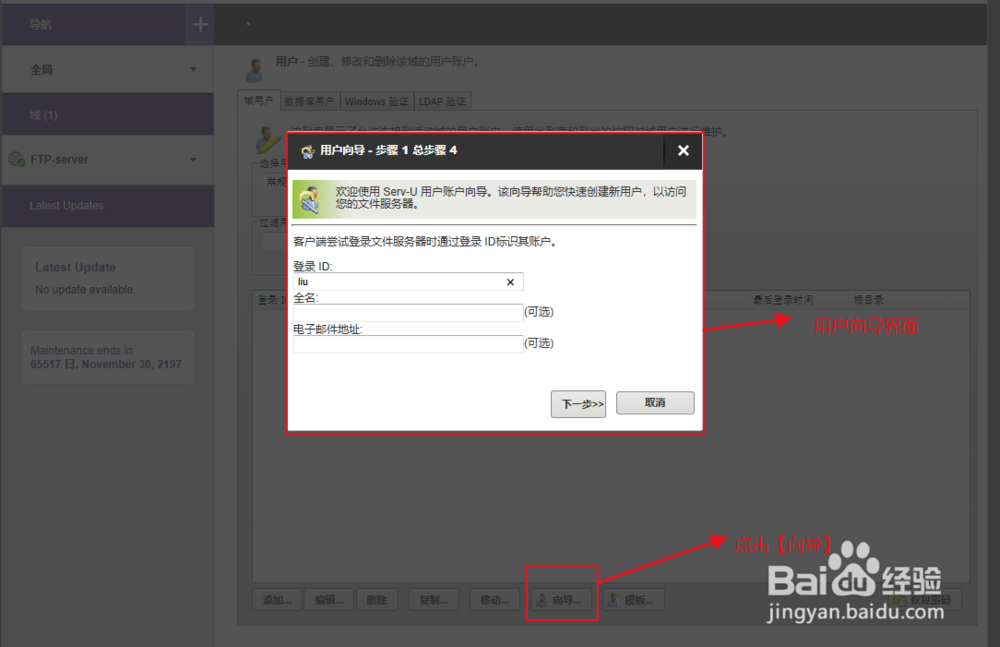Expand the 全局 navigation dropdown
Image resolution: width=1000 pixels, height=647 pixels.
click(x=193, y=69)
